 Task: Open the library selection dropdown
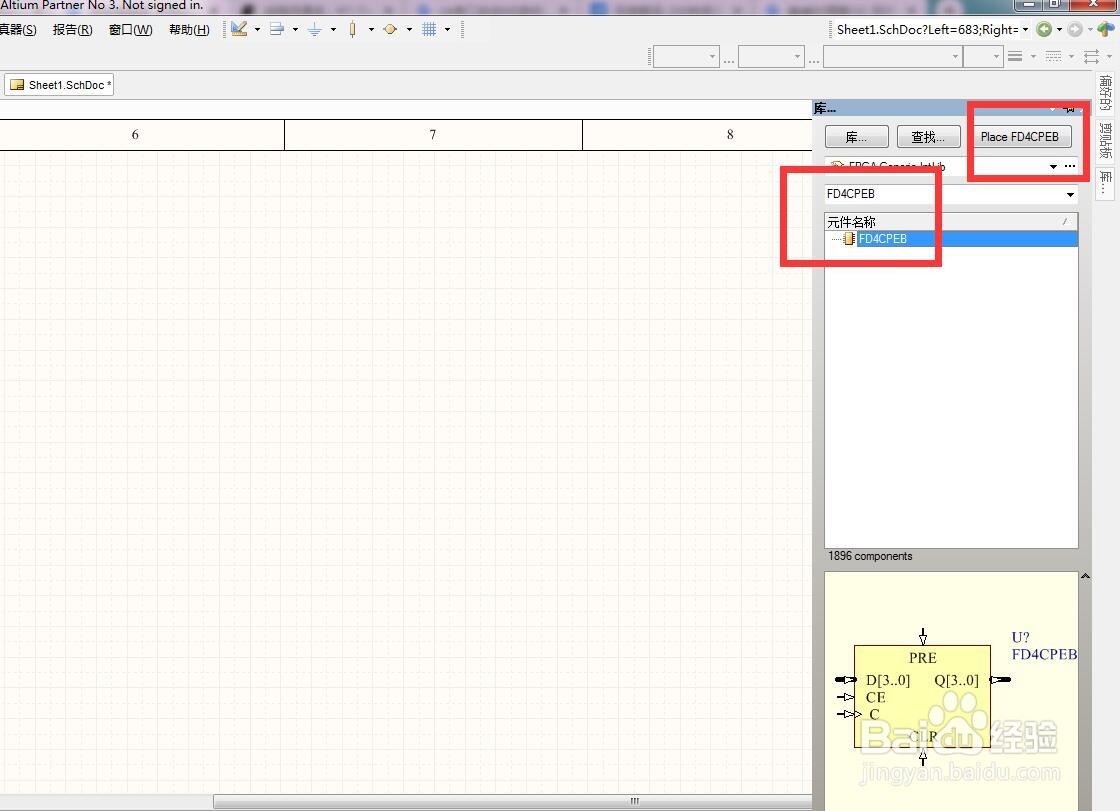pyautogui.click(x=1053, y=166)
